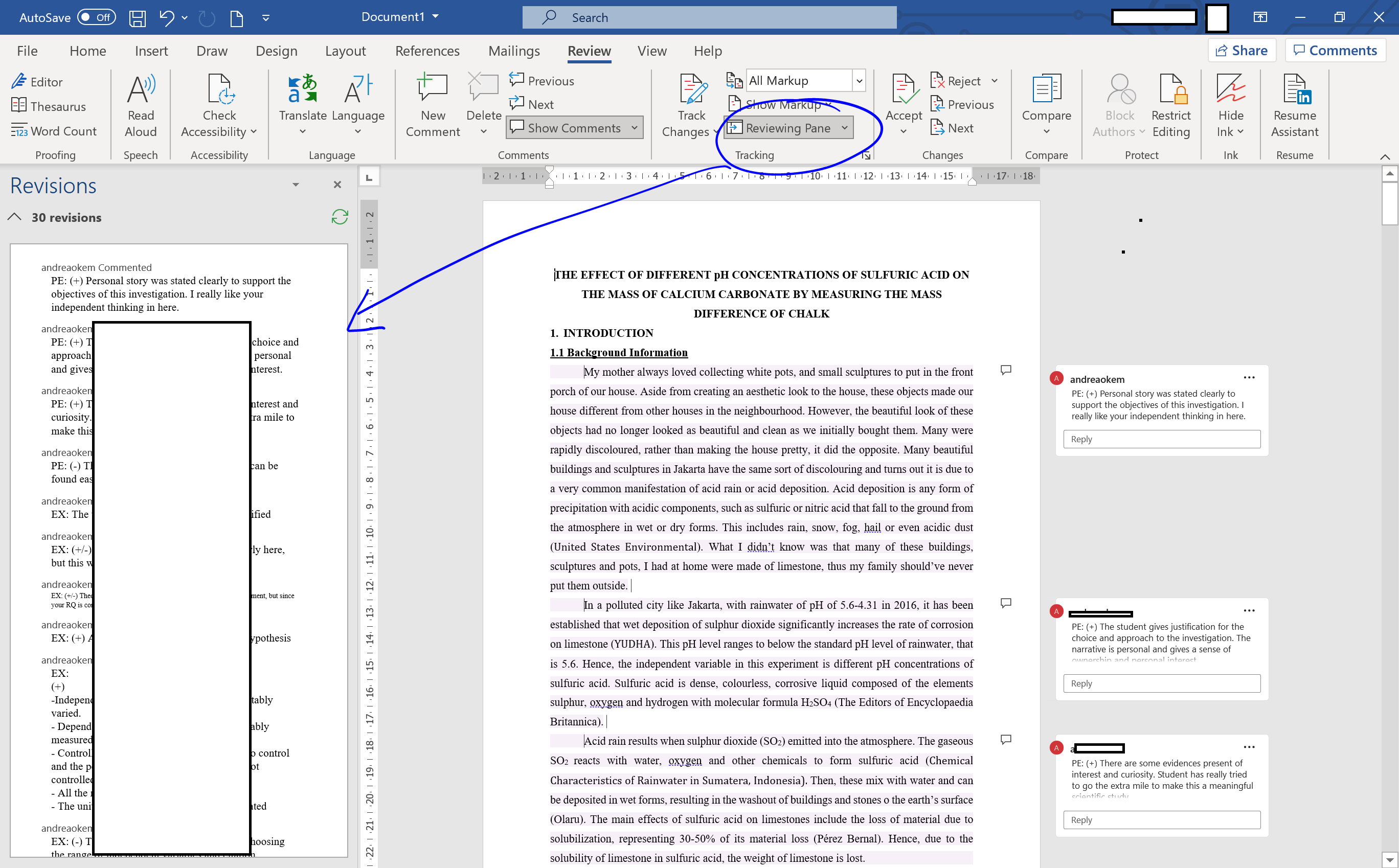Open the File menu

click(27, 51)
